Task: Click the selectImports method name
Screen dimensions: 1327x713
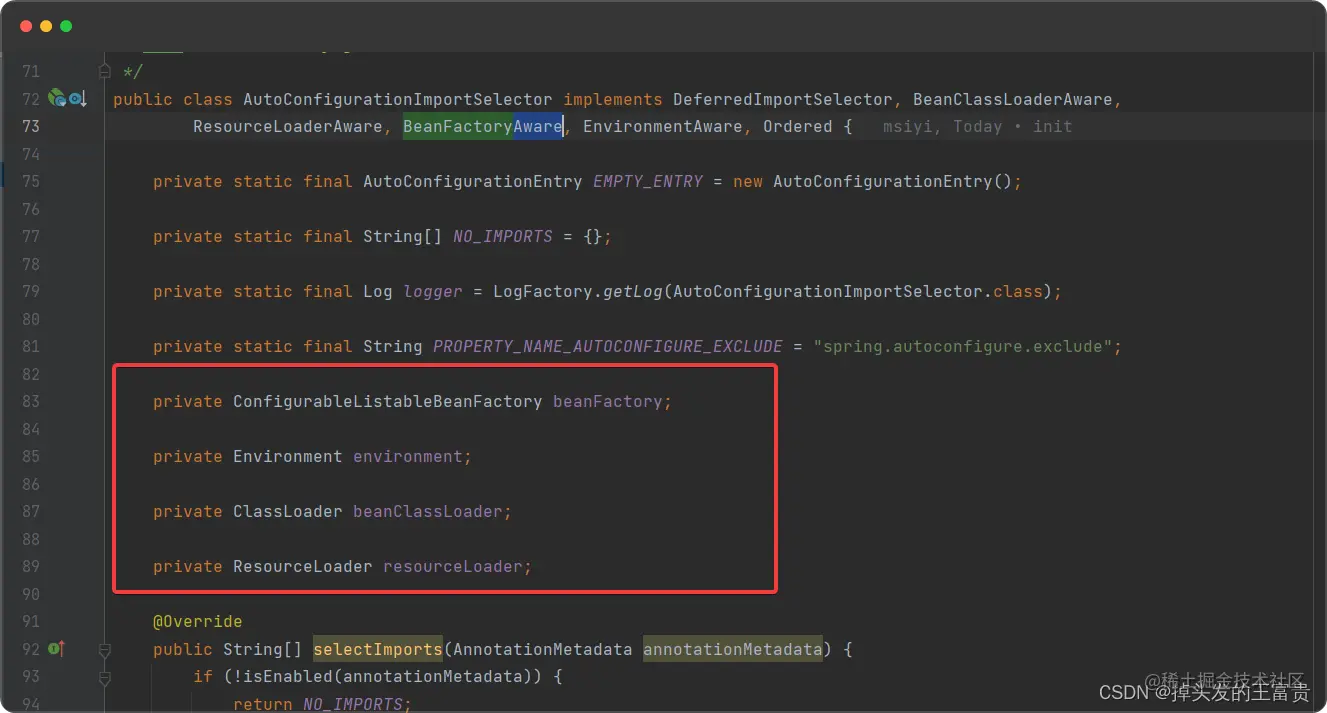Action: click(377, 650)
